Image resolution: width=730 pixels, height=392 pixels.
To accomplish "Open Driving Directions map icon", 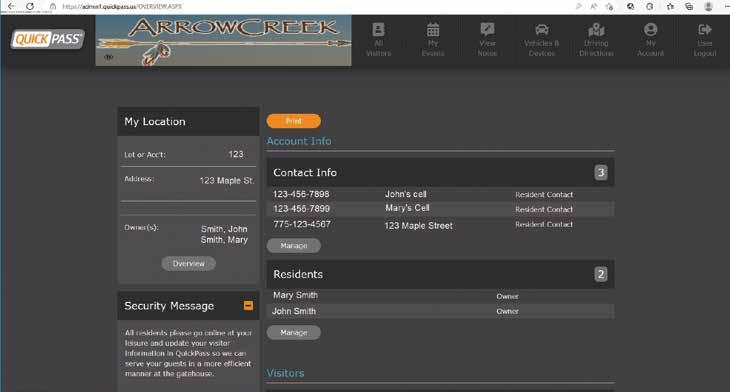I will (596, 30).
